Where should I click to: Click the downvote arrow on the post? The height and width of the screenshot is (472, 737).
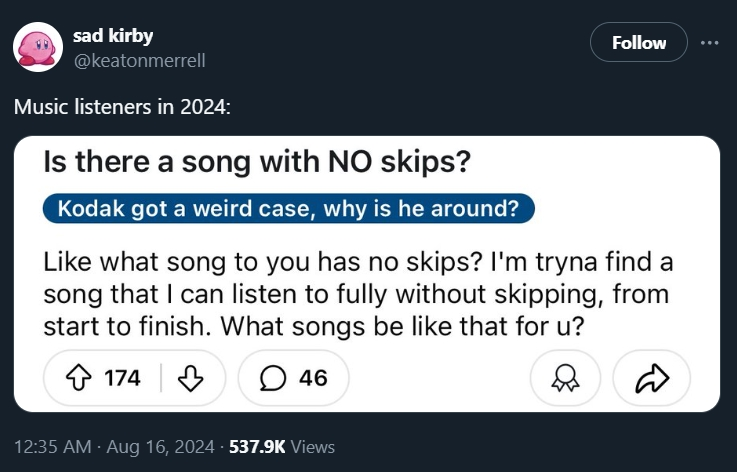[189, 378]
